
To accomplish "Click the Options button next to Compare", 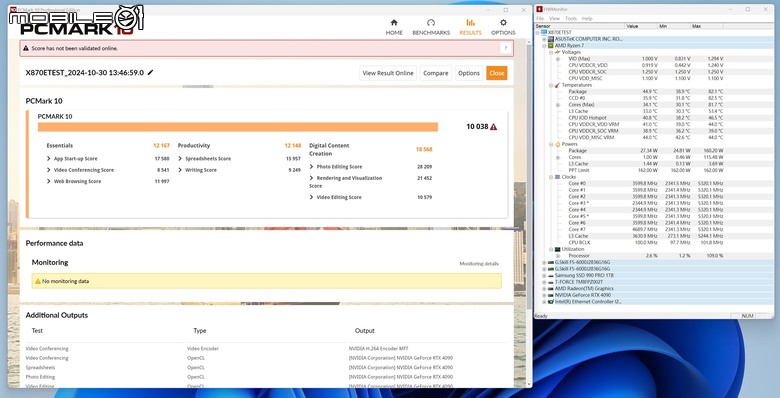I will (469, 73).
